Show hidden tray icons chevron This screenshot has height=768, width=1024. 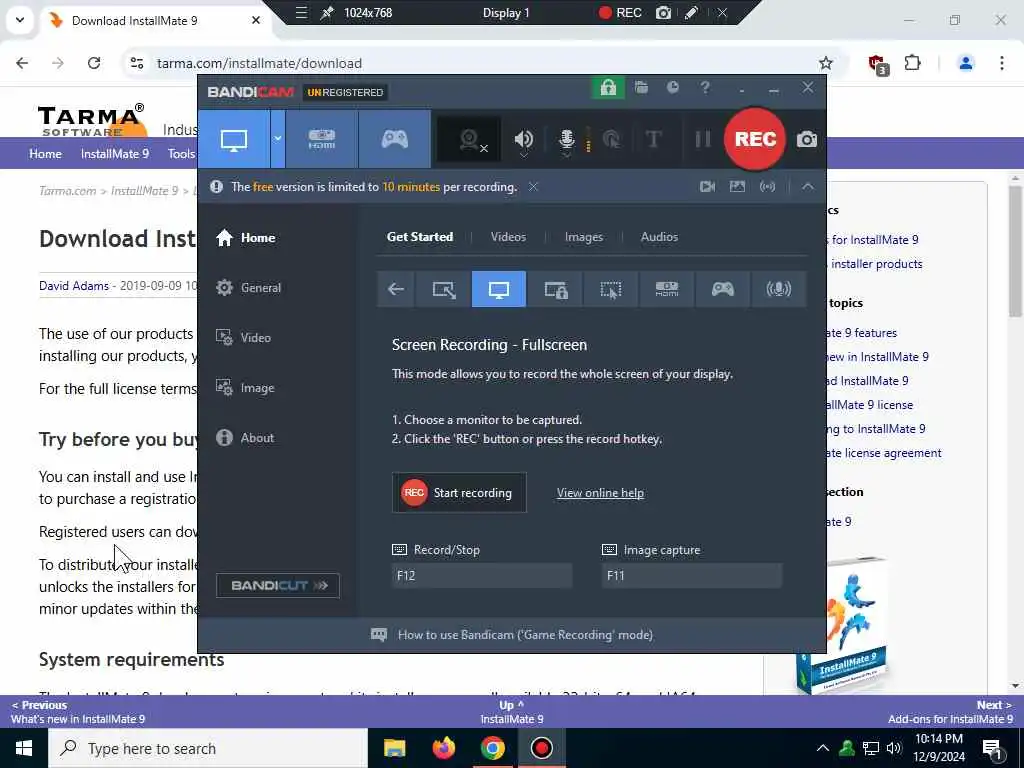(x=823, y=748)
